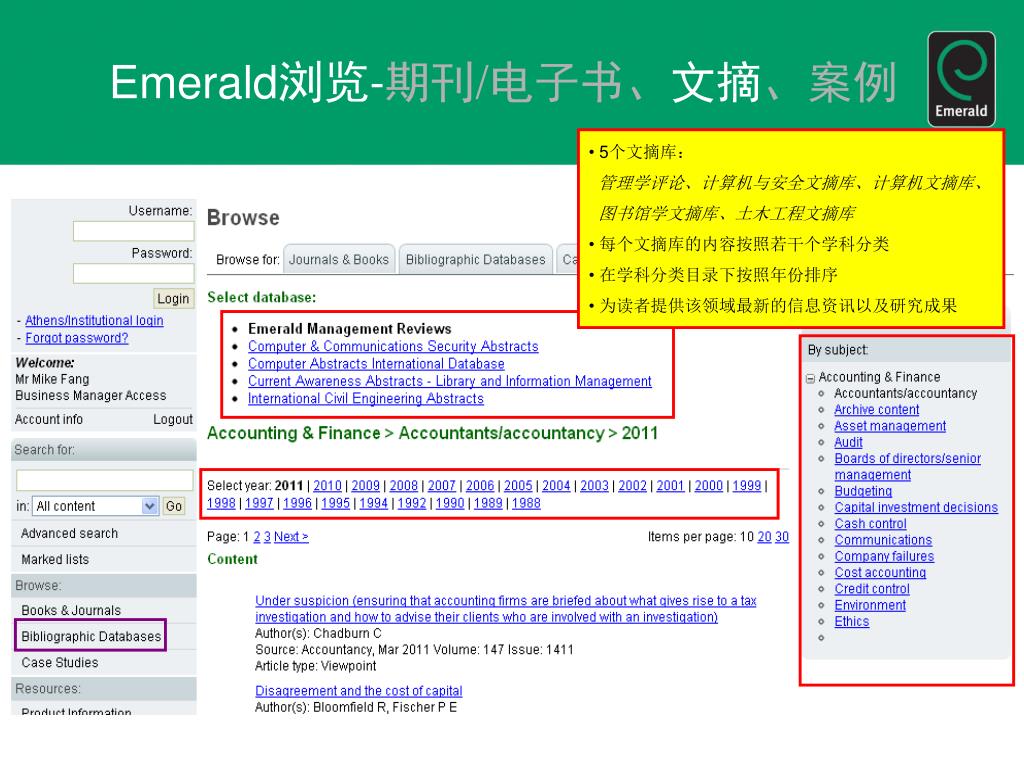Select year 2005
The width and height of the screenshot is (1024, 768).
pos(518,486)
